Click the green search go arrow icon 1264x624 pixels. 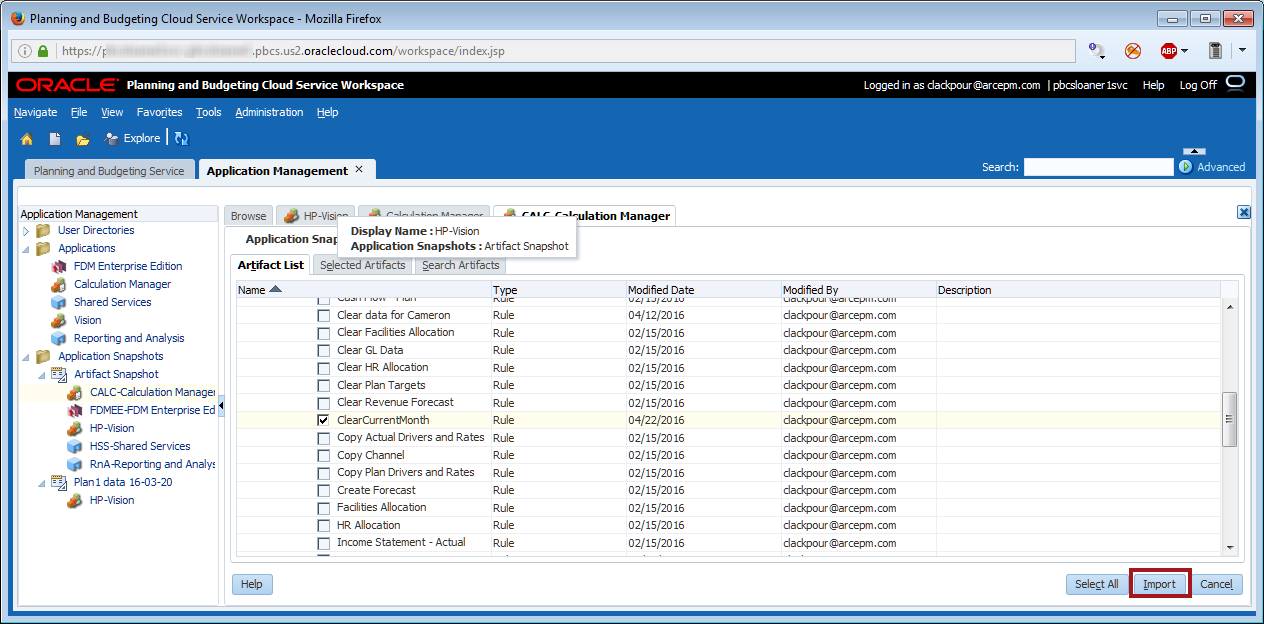(1185, 167)
